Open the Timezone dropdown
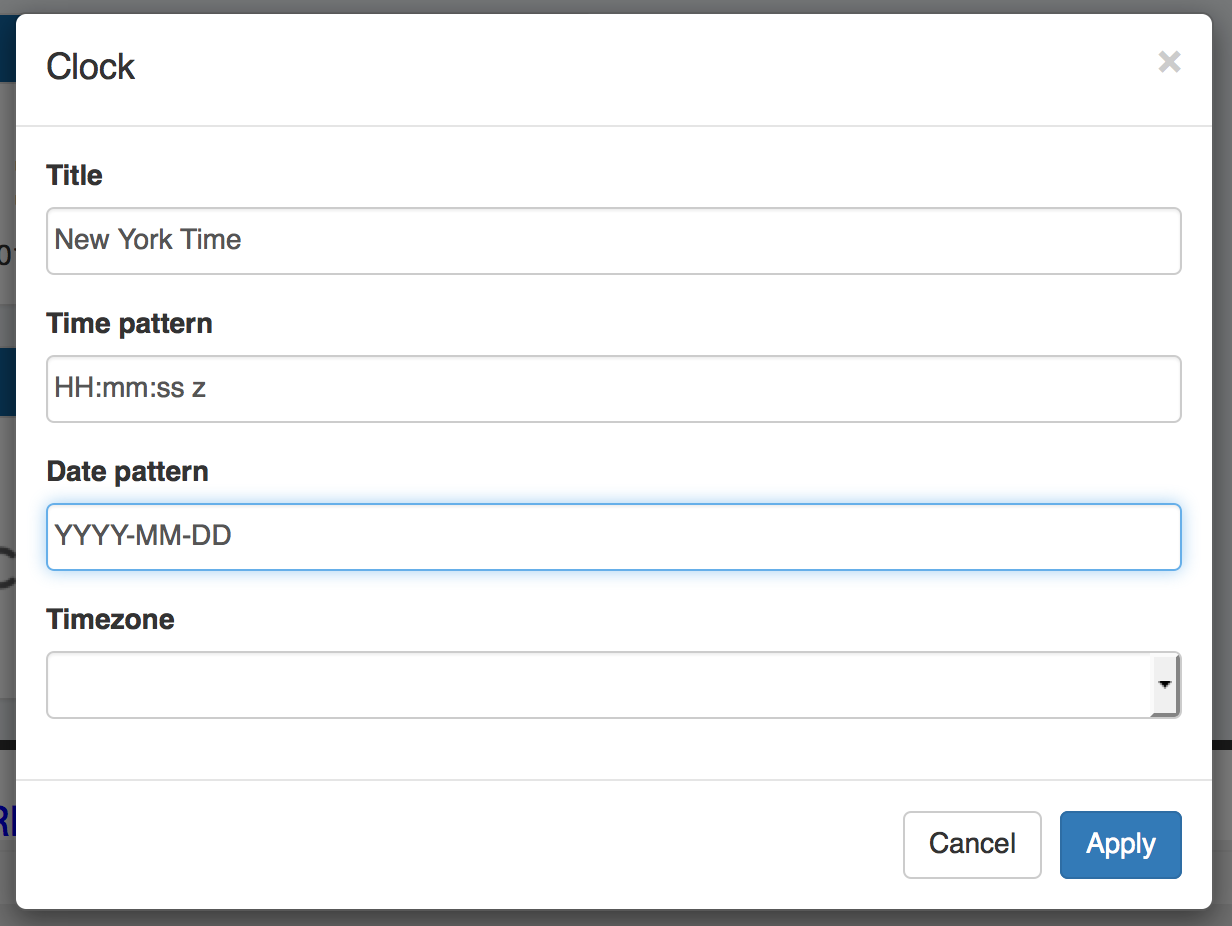Screen dimensions: 1232x926 (x=600, y=685)
